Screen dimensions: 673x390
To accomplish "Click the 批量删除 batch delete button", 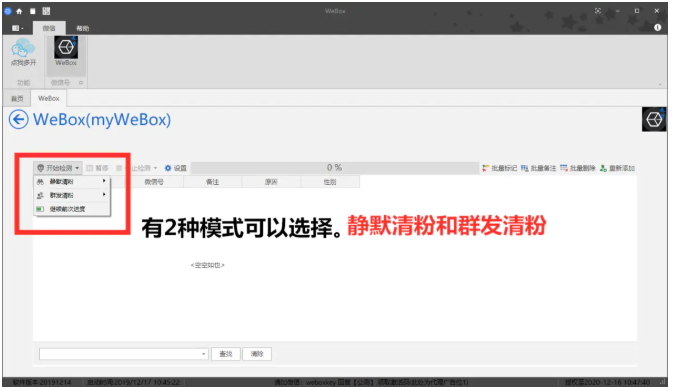I will (578, 168).
